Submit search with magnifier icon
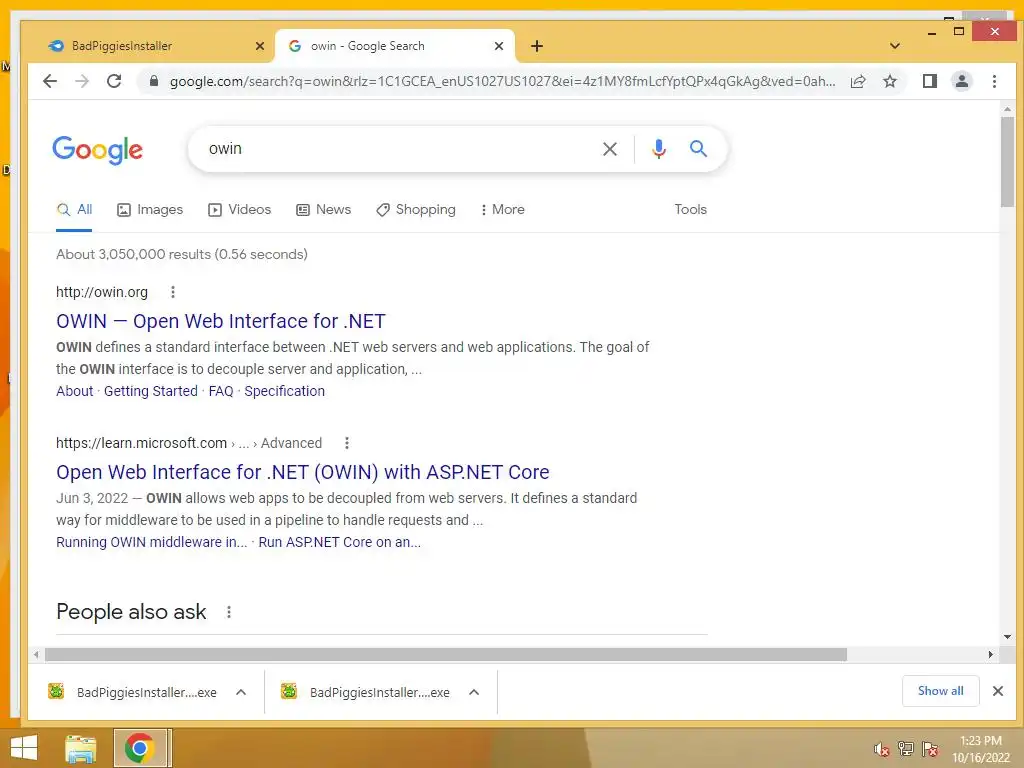 [x=698, y=149]
